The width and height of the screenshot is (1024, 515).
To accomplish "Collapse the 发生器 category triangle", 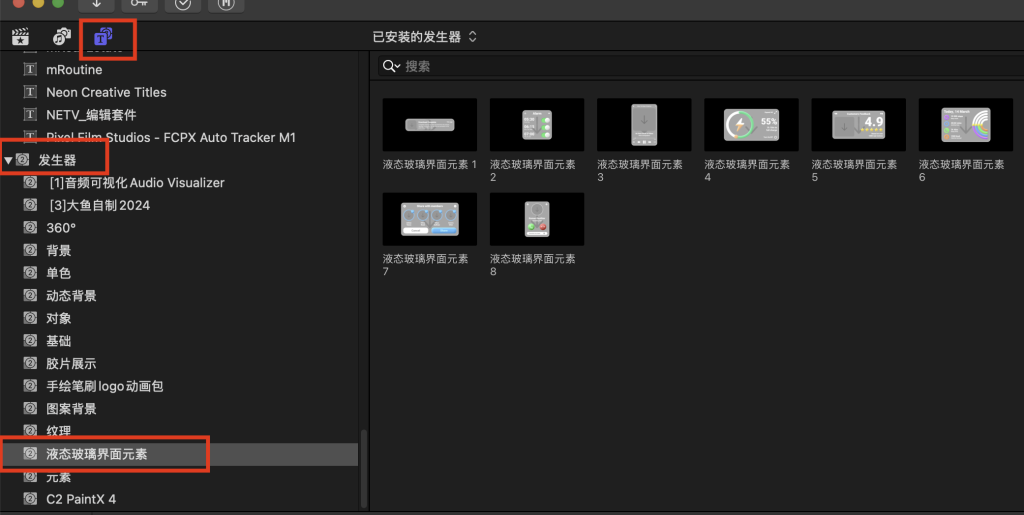I will (x=9, y=160).
